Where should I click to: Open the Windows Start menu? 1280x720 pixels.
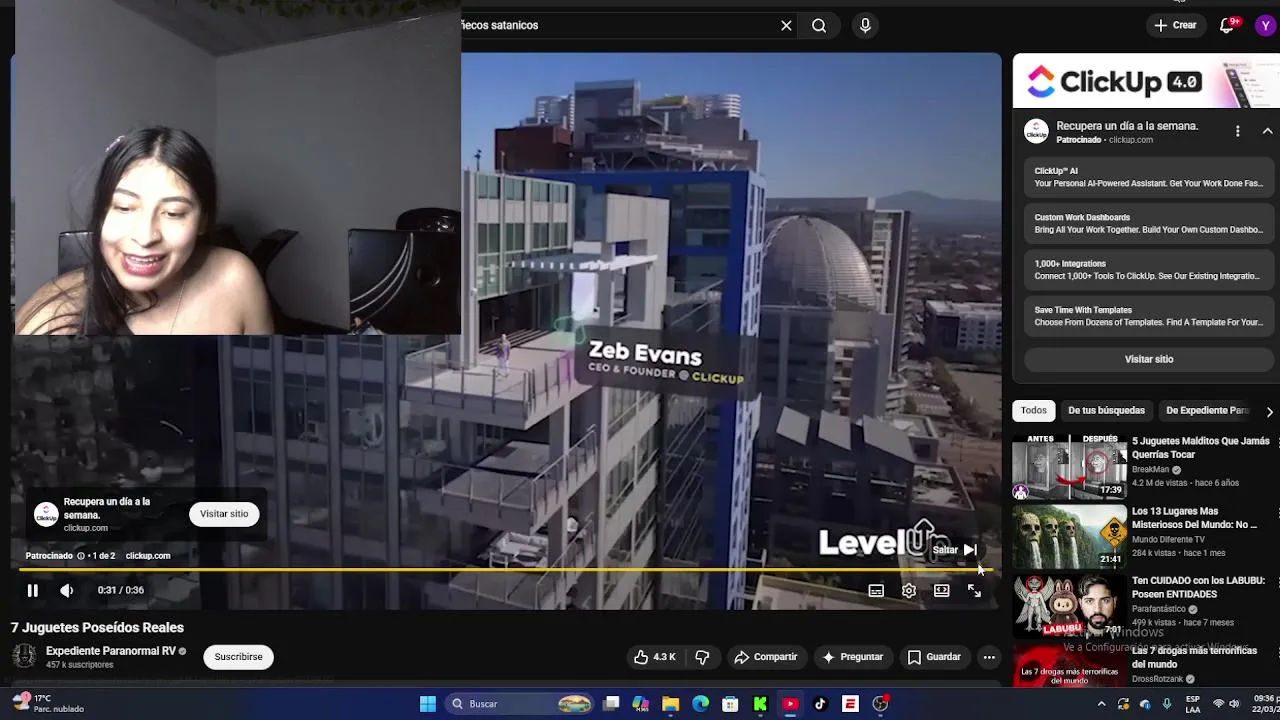coord(428,704)
